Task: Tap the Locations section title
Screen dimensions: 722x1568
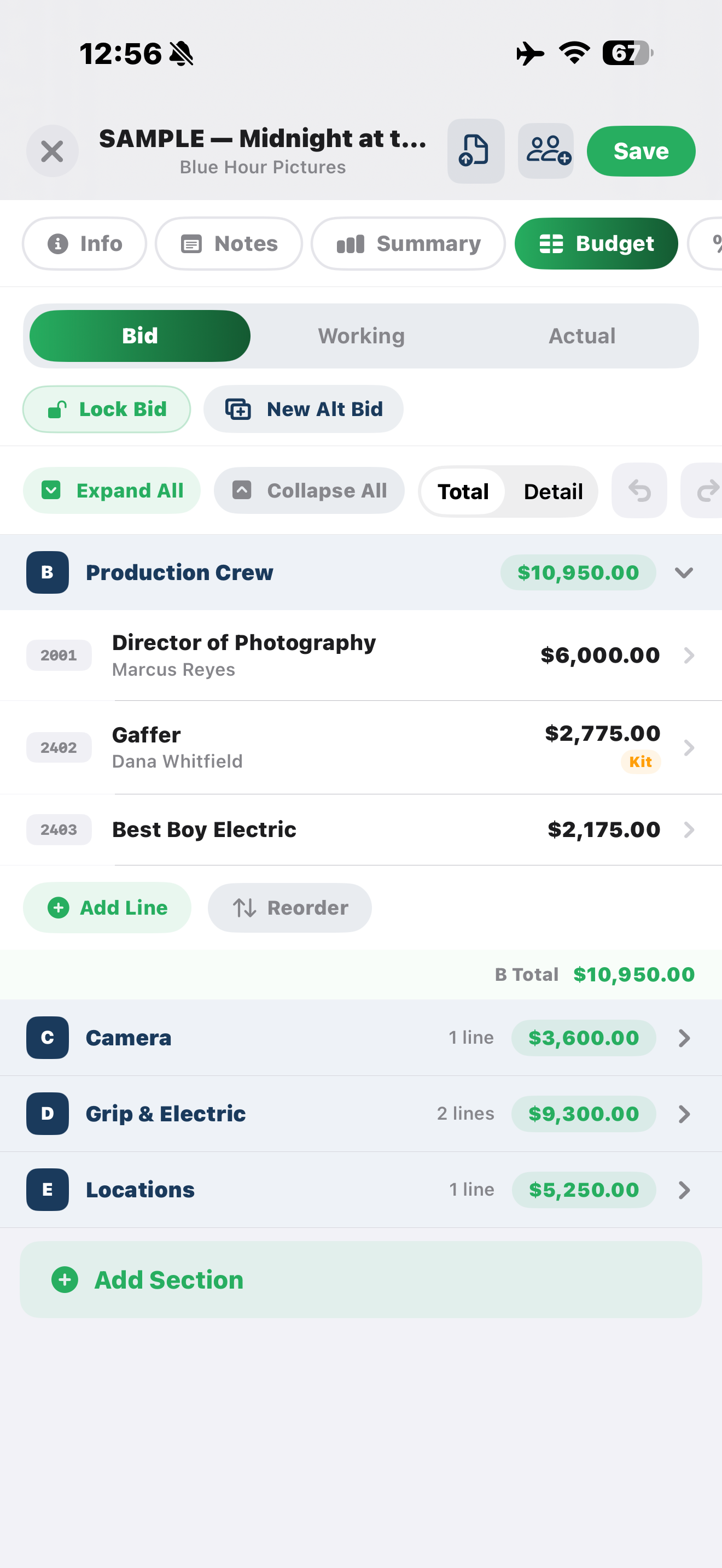Action: (140, 1190)
